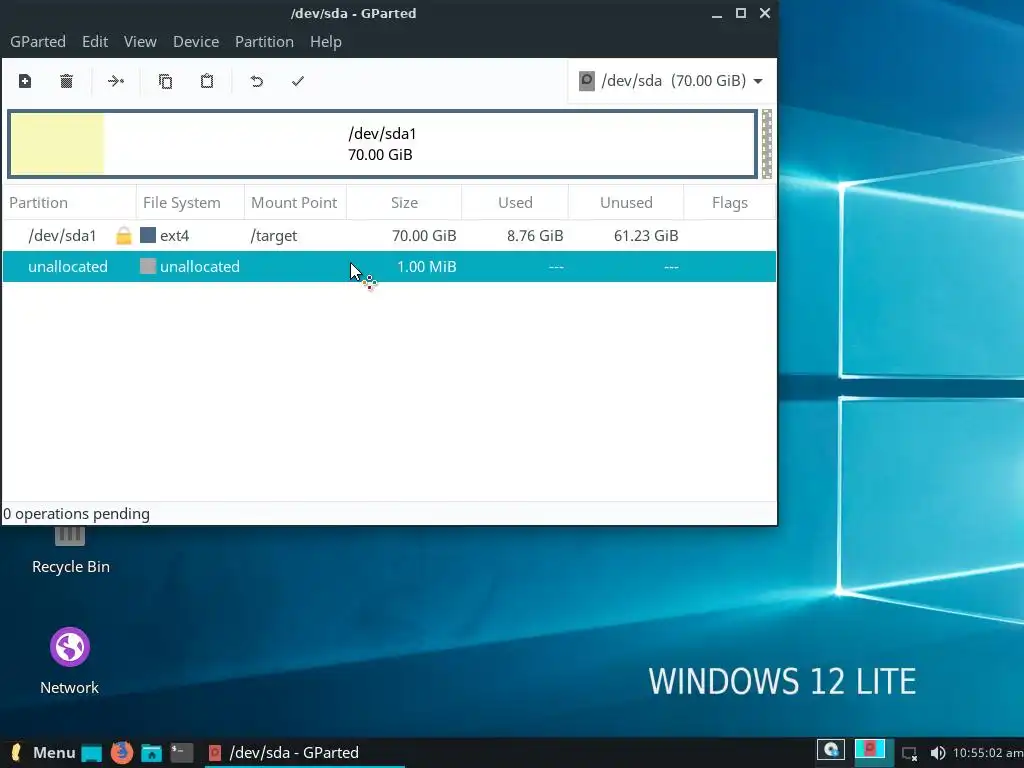
Task: Click the Resize/Move partition arrow icon
Action: tap(116, 81)
